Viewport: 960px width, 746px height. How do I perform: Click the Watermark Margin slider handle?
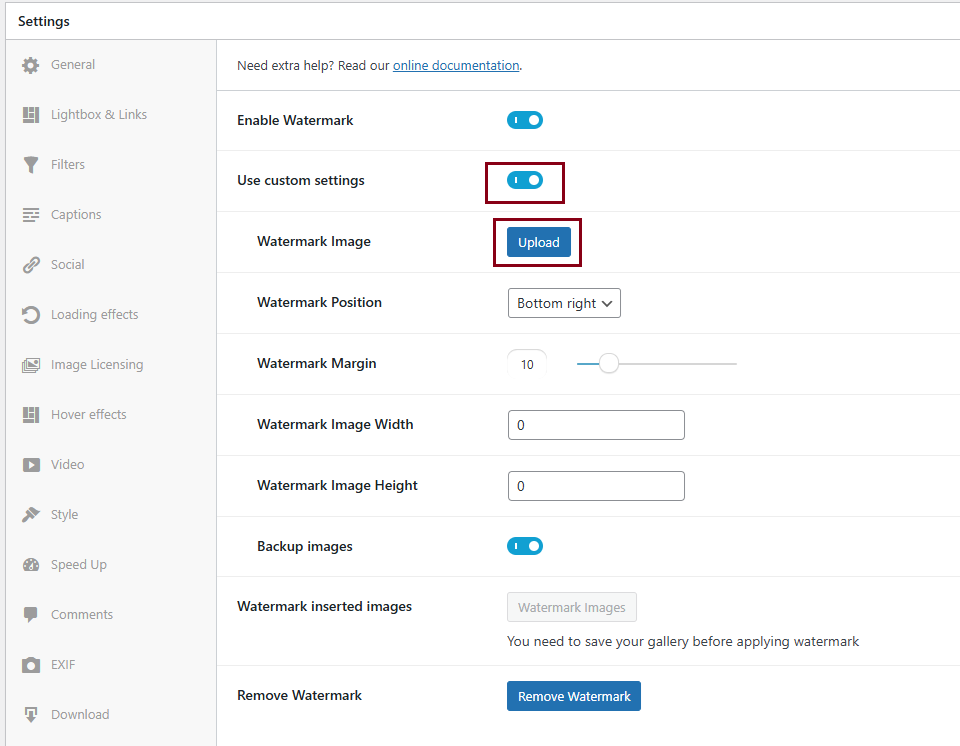609,364
